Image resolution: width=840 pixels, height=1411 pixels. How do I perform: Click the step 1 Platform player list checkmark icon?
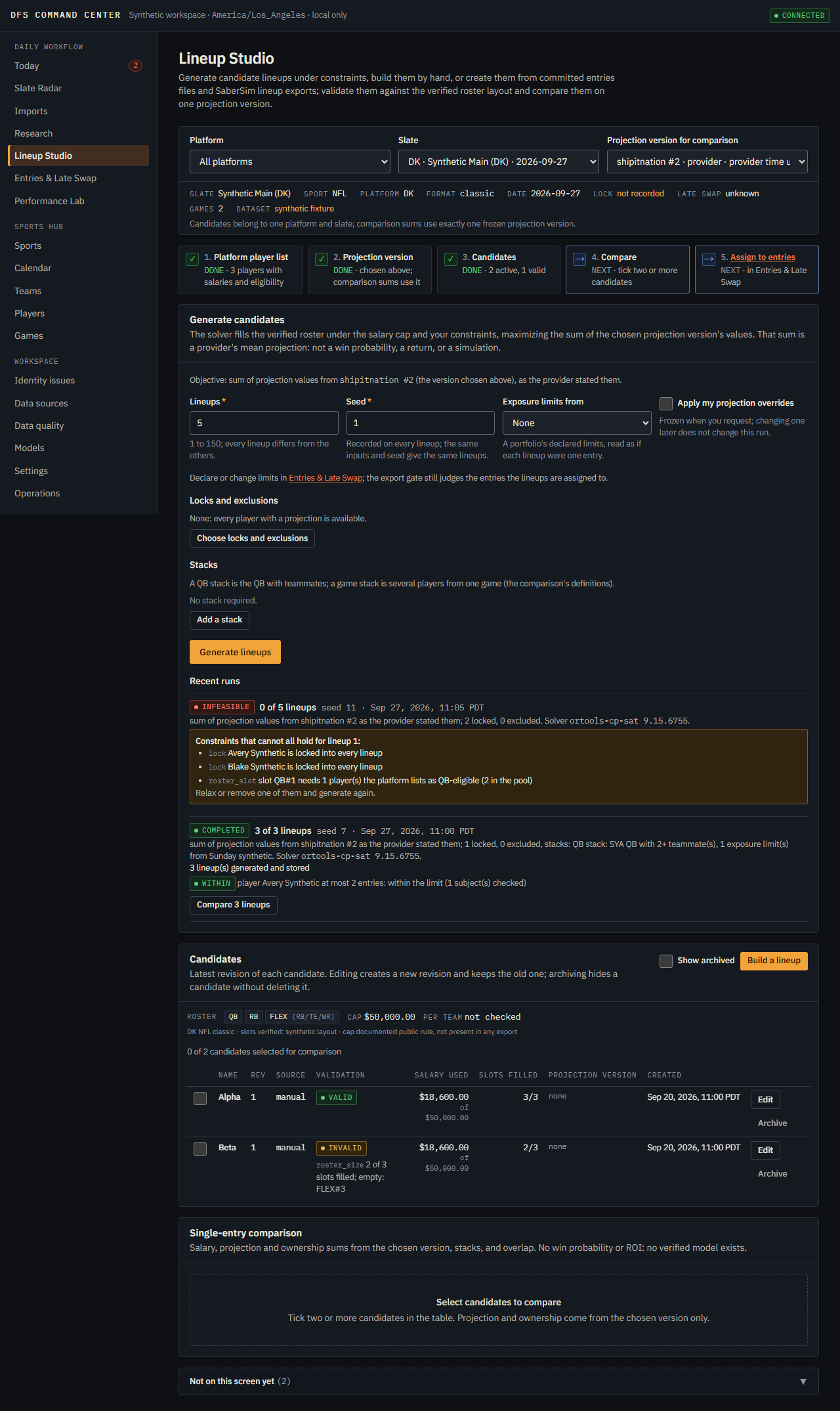point(192,259)
